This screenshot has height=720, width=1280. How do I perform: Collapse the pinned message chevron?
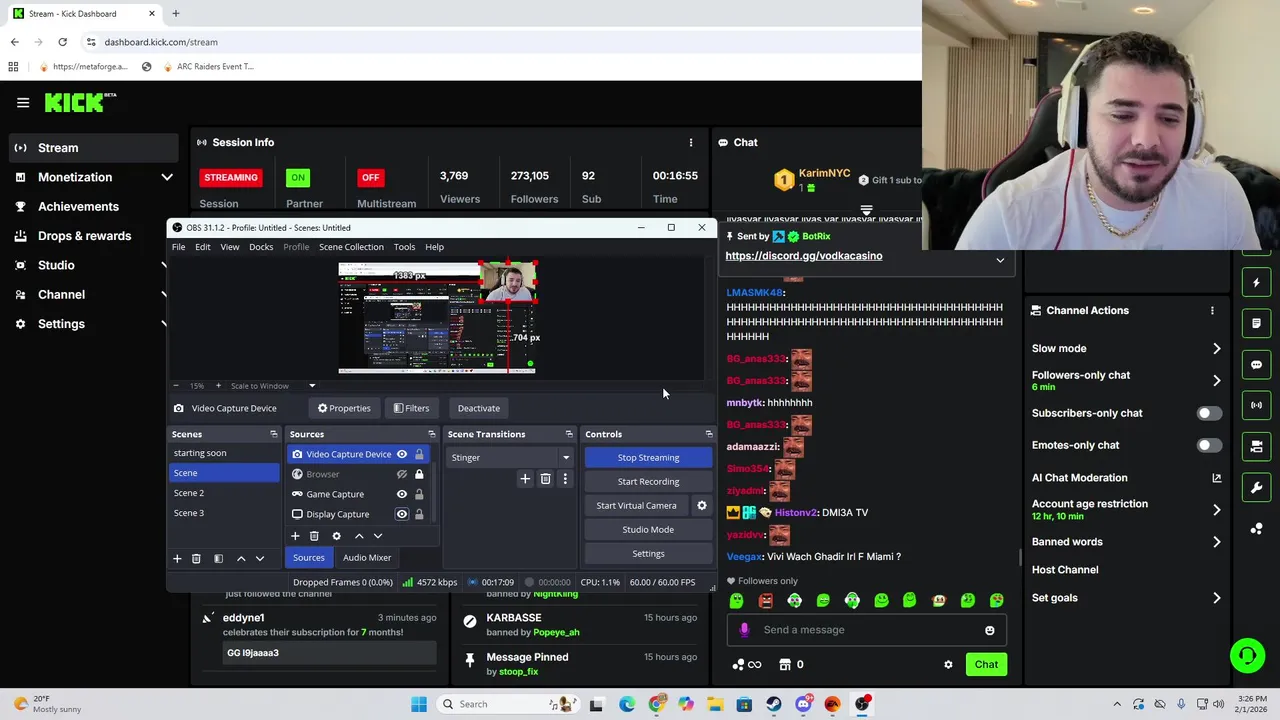1000,260
